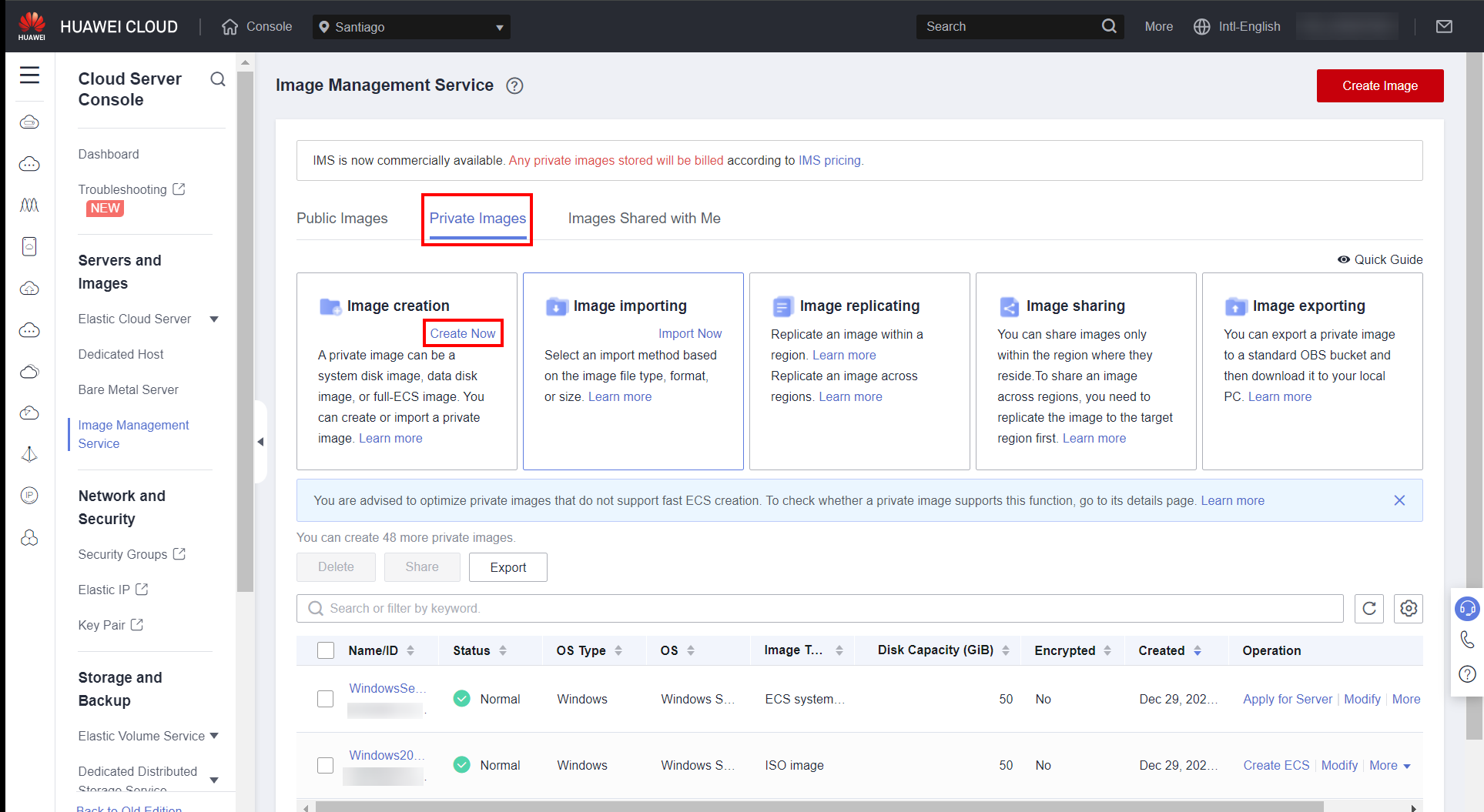This screenshot has width=1484, height=812.
Task: Open the customer service headset icon
Action: 1467,608
